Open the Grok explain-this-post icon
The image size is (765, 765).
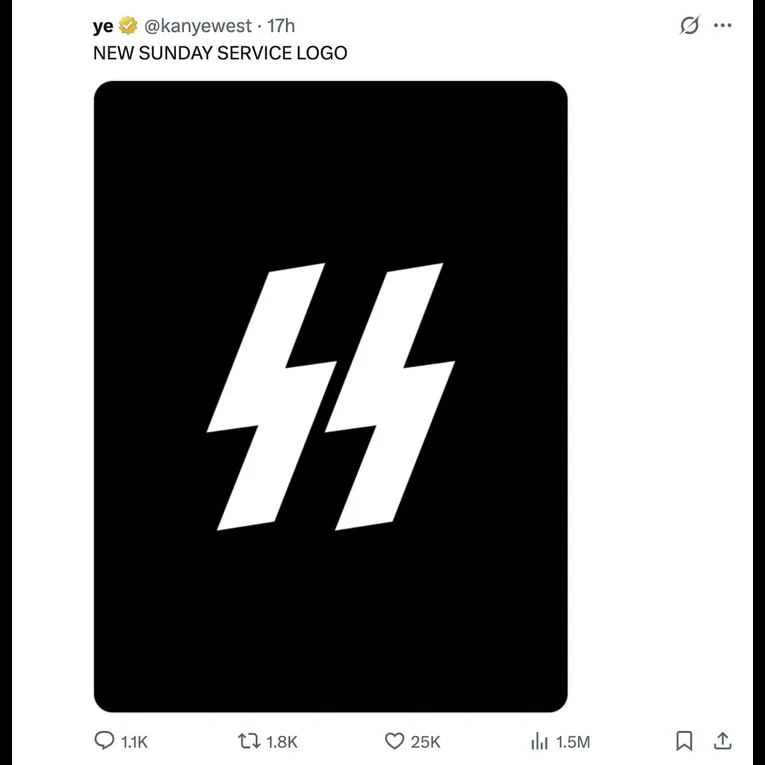(689, 26)
